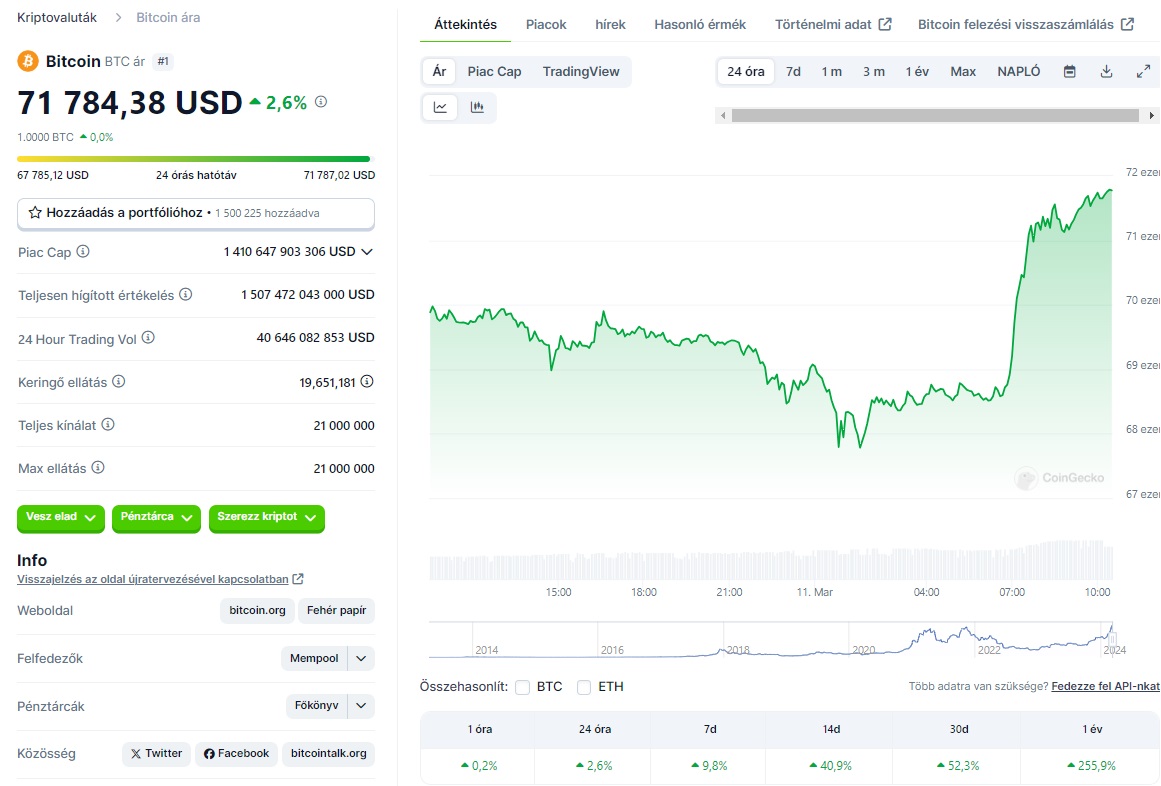1161x786 pixels.
Task: Expand Piac Cap value dropdown chevron
Action: pos(367,252)
